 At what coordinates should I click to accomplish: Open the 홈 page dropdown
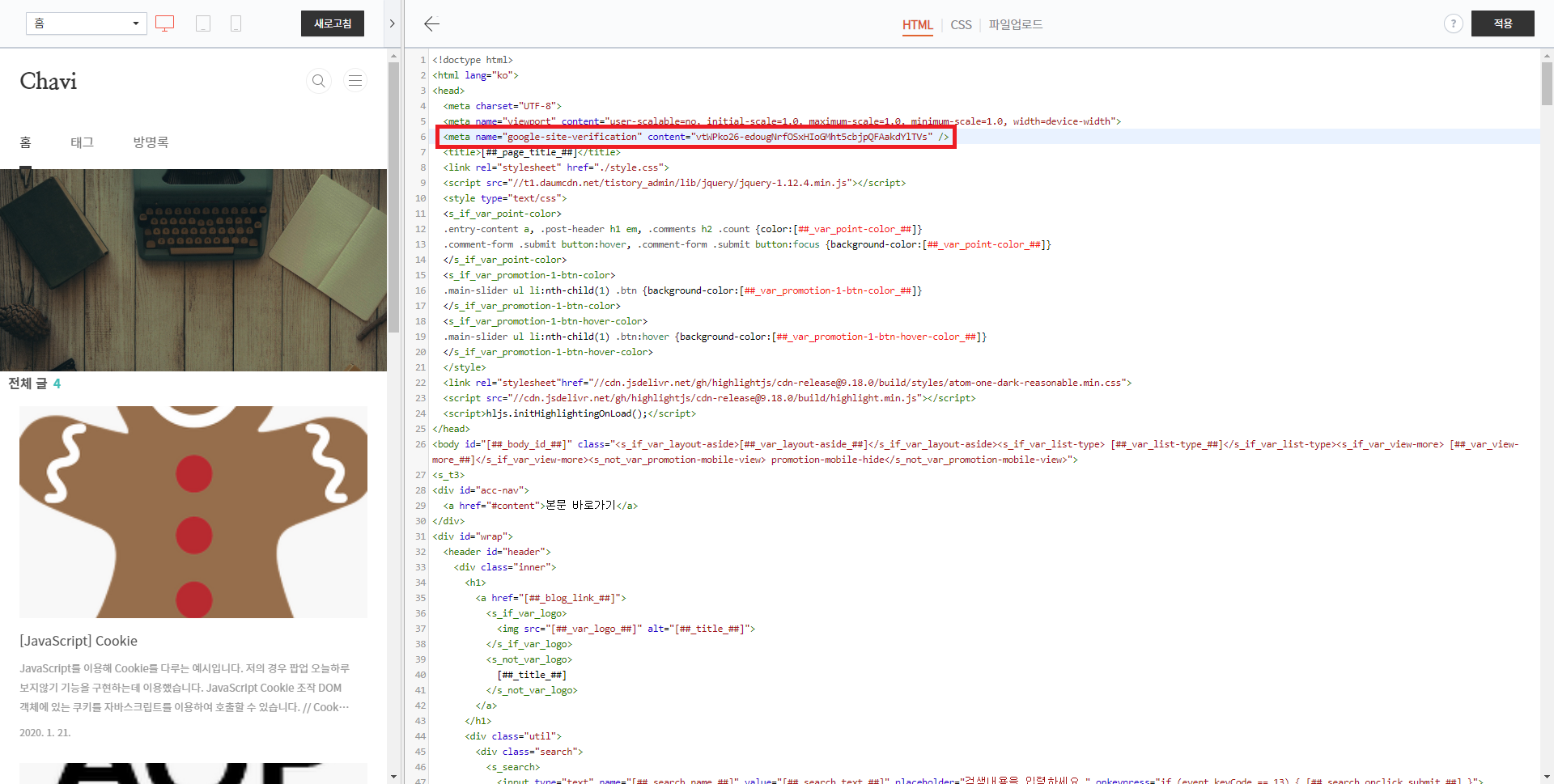tap(86, 23)
